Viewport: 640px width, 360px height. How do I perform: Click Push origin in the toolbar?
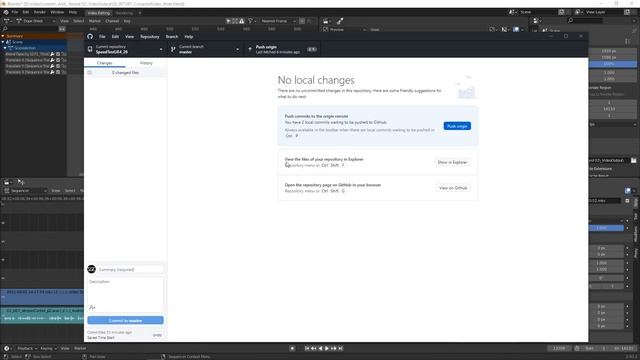282,49
